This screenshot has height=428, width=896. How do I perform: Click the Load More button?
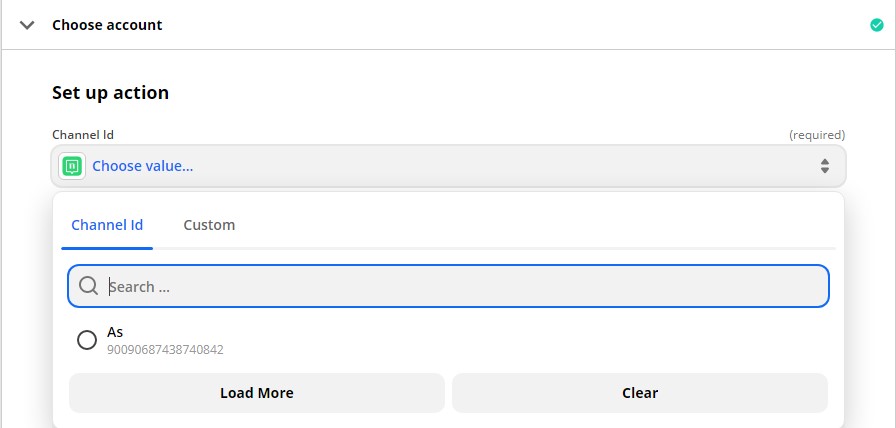pos(257,393)
